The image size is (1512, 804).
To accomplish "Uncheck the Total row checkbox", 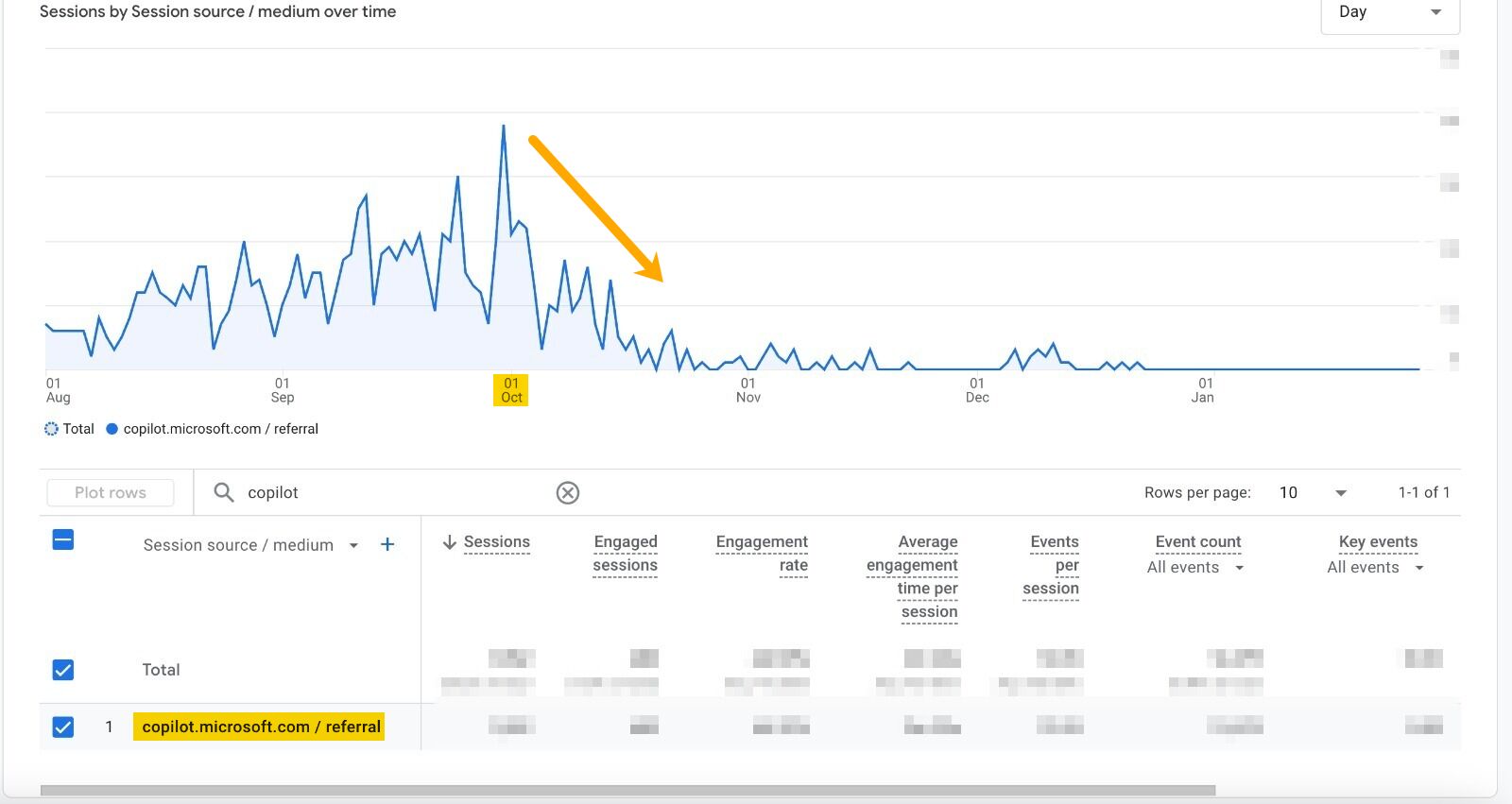I will pos(63,670).
